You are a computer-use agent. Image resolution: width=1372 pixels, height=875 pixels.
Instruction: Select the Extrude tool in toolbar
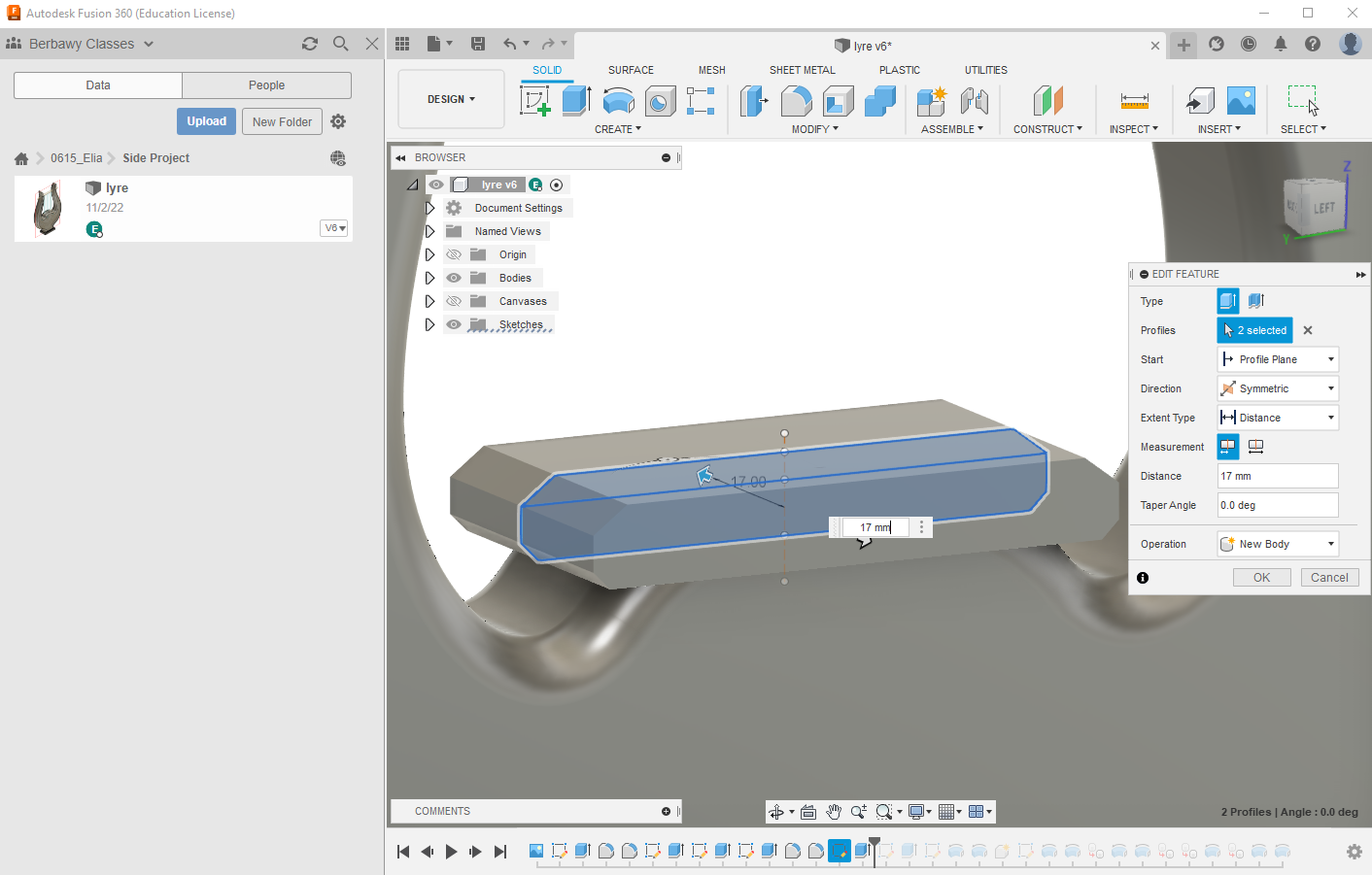pos(576,100)
